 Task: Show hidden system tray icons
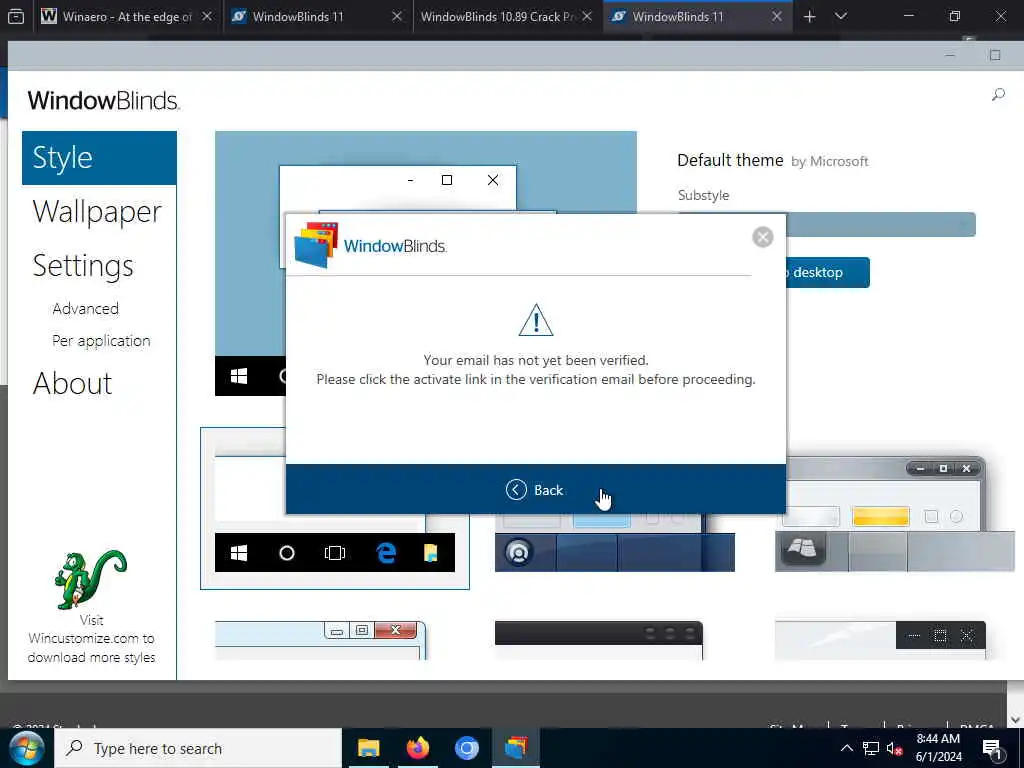[x=846, y=748]
